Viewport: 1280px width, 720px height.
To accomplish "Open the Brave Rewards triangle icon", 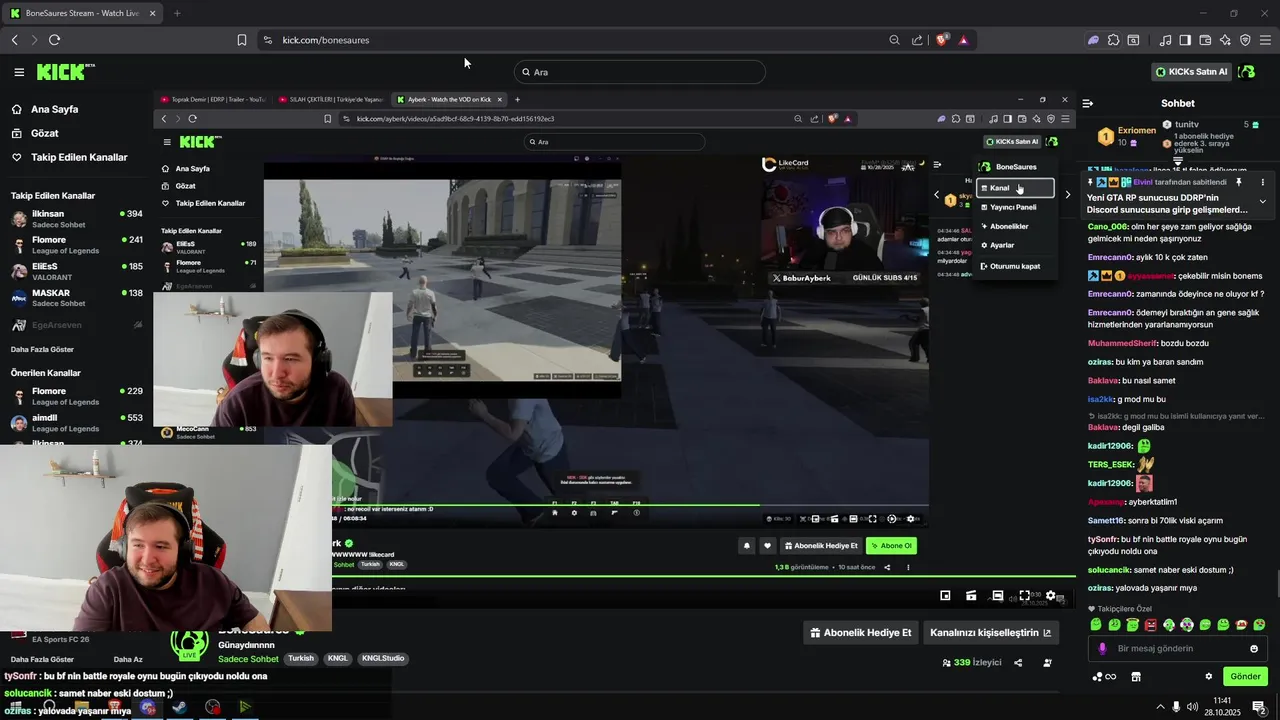I will [x=963, y=40].
